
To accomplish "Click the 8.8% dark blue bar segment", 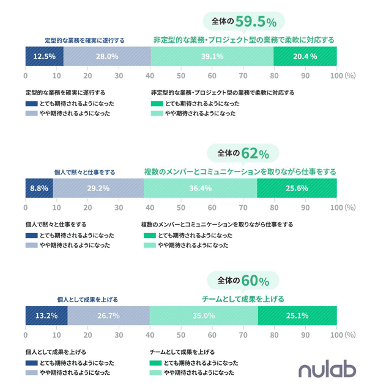I will 39,188.
